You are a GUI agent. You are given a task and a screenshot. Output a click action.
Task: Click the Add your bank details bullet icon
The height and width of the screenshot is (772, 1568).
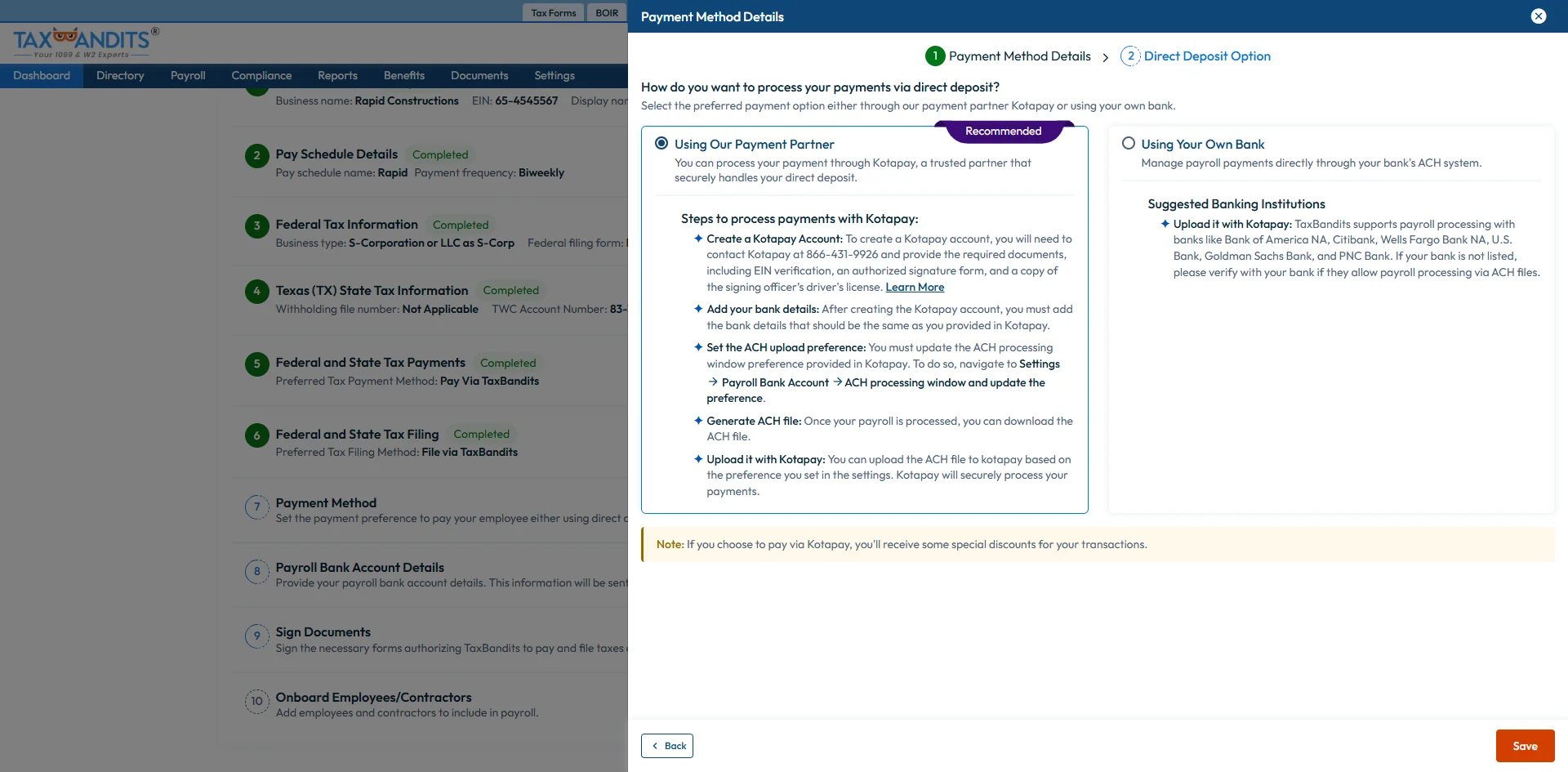(x=698, y=309)
